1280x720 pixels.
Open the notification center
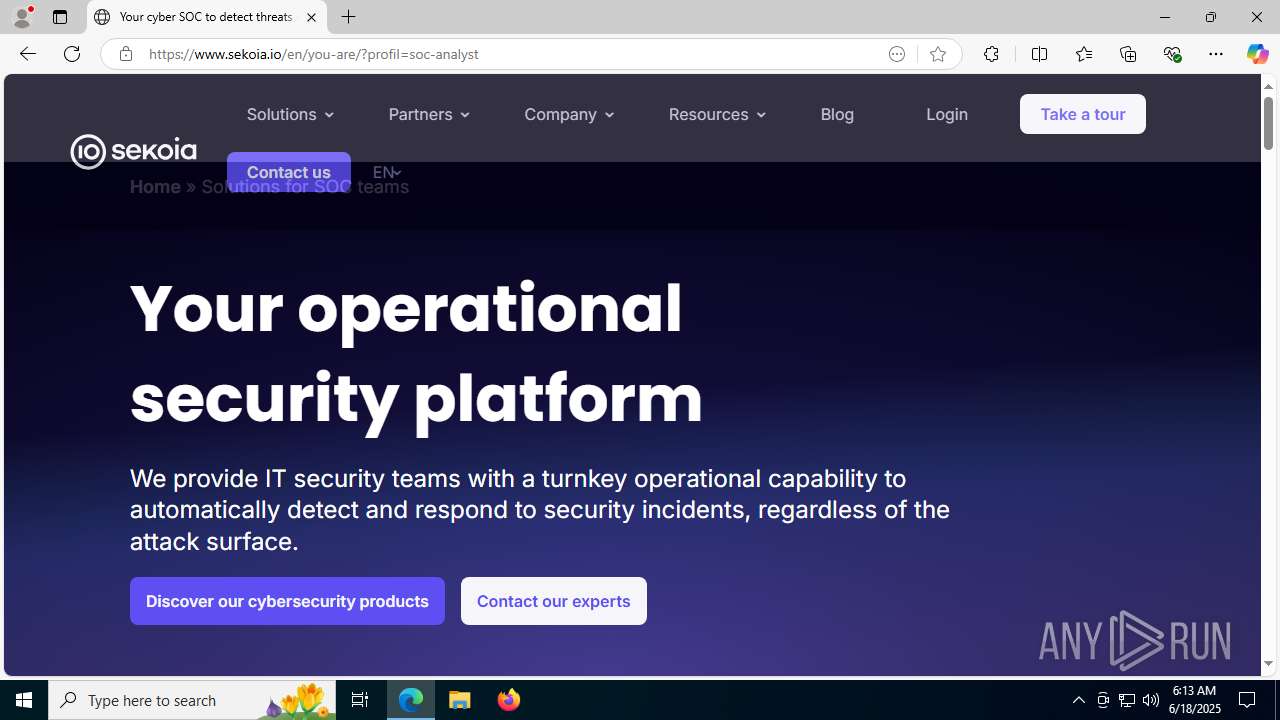1248,700
